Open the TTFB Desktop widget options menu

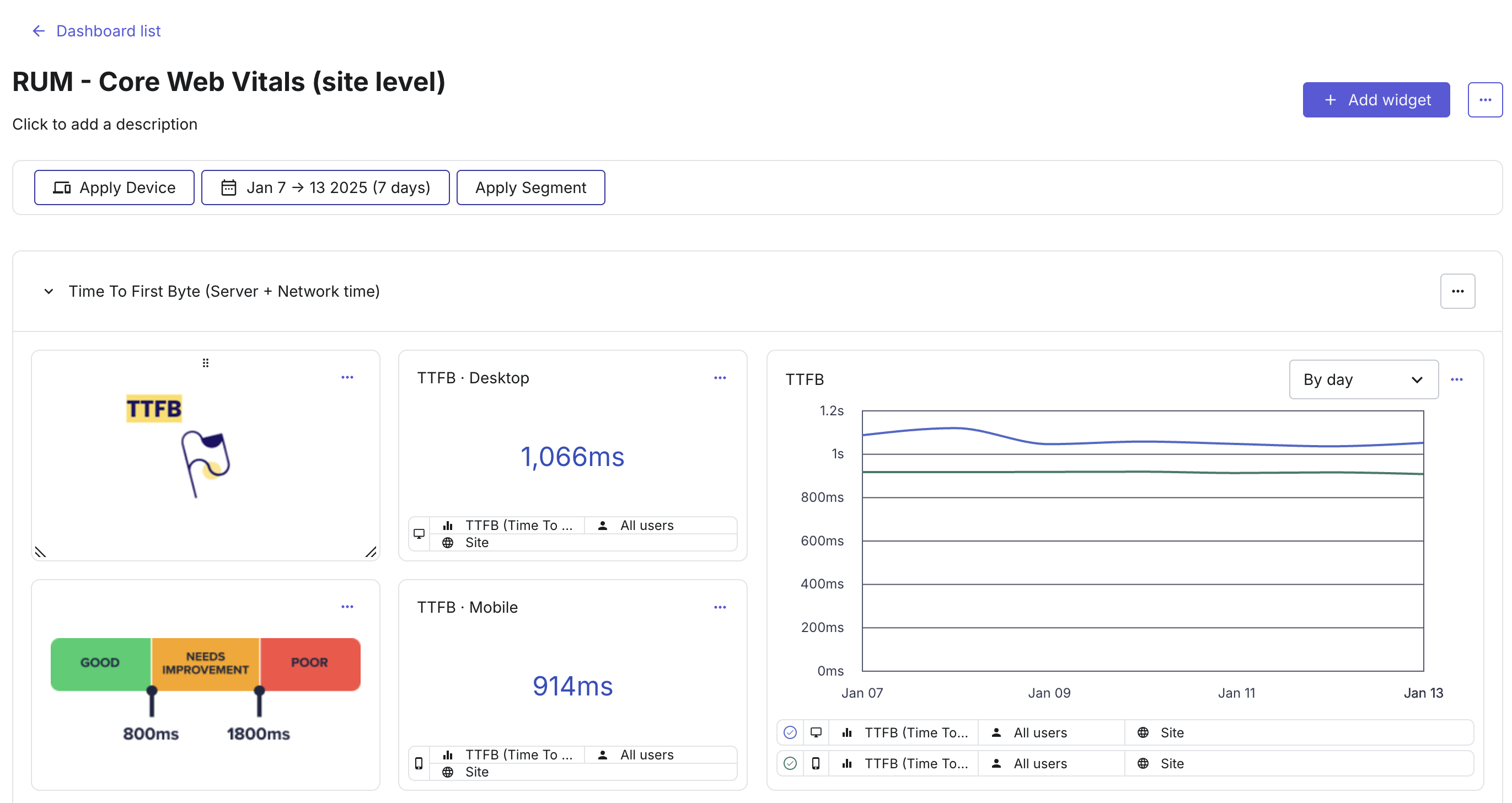720,377
